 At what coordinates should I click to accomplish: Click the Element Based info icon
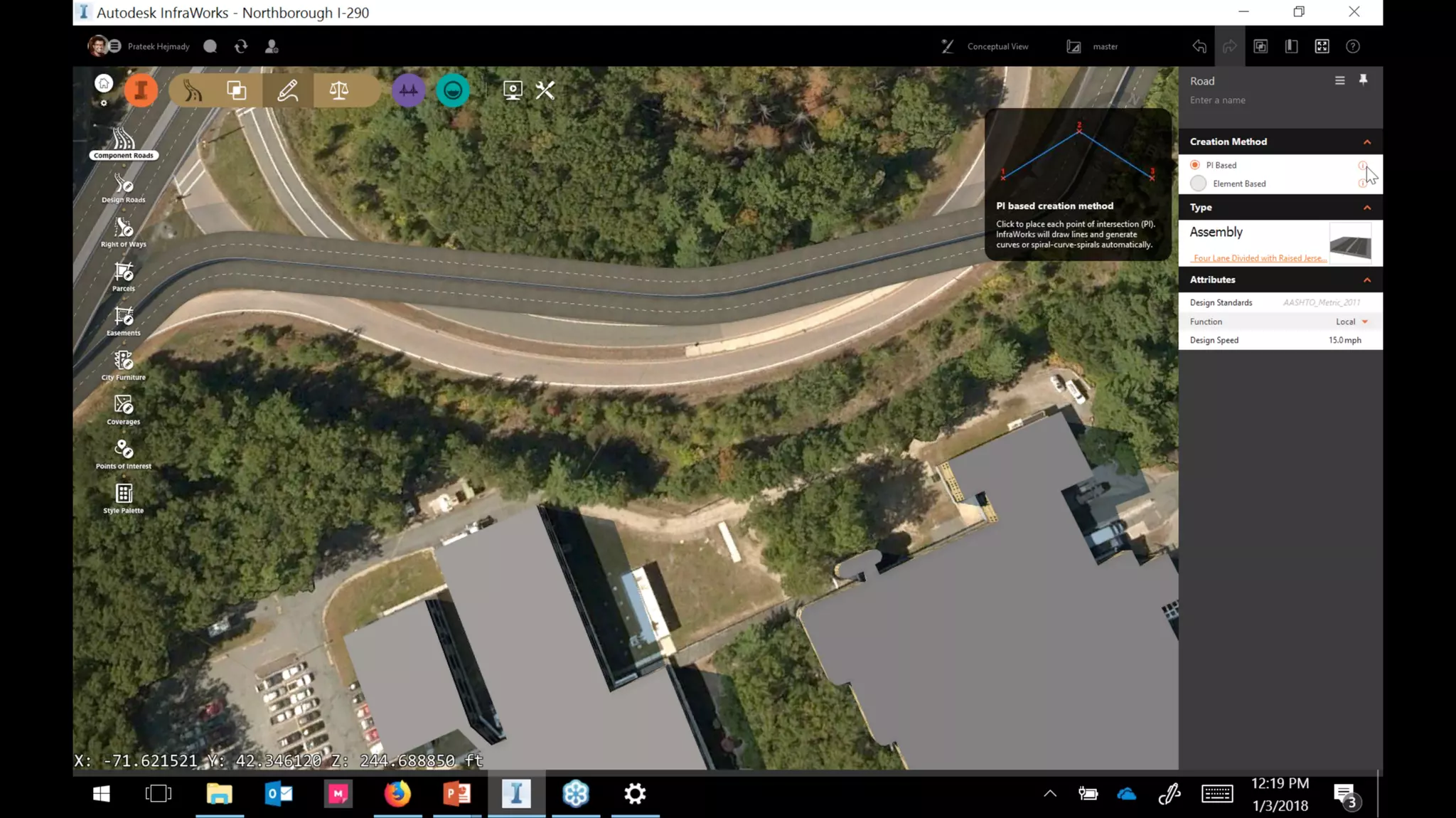1362,184
